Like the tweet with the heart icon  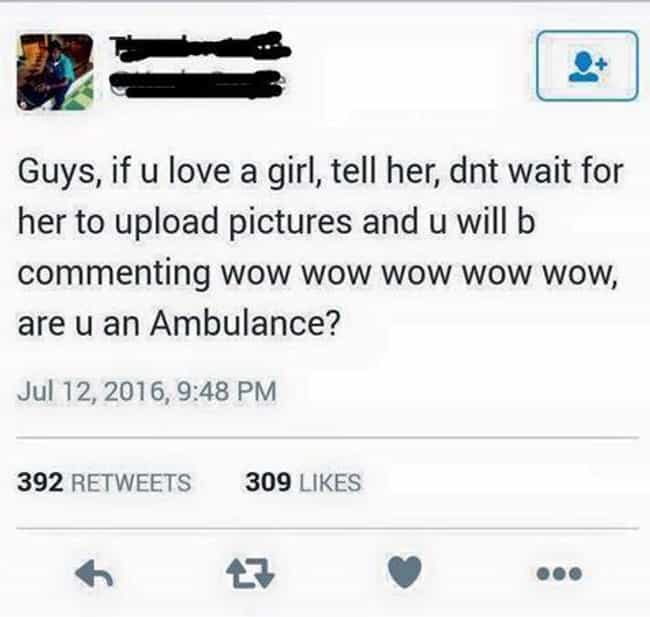(x=405, y=573)
